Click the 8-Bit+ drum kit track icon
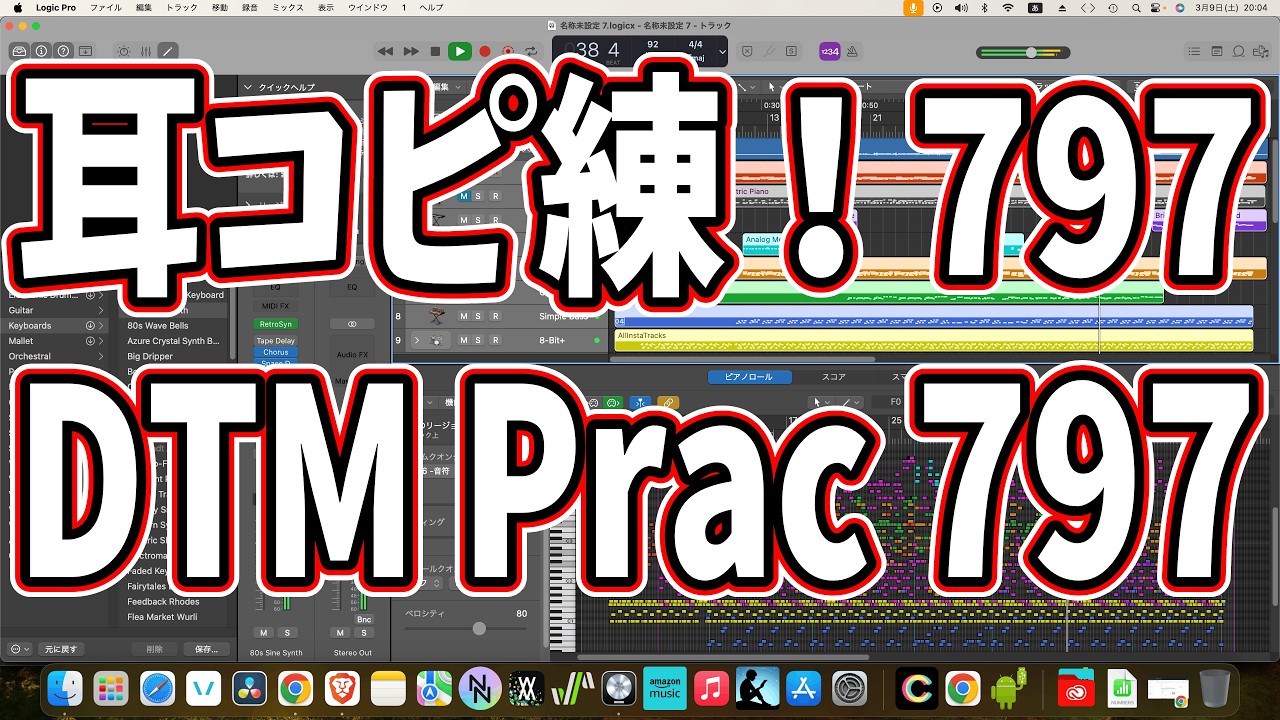The image size is (1280, 720). coord(437,341)
